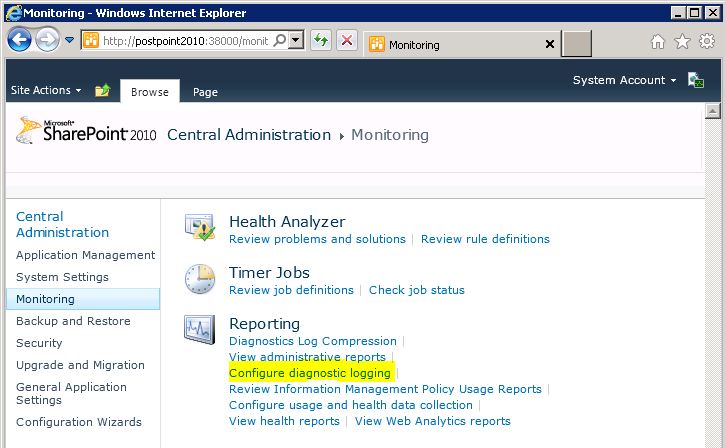Open the browser Home icon
The image size is (725, 448).
coord(658,42)
